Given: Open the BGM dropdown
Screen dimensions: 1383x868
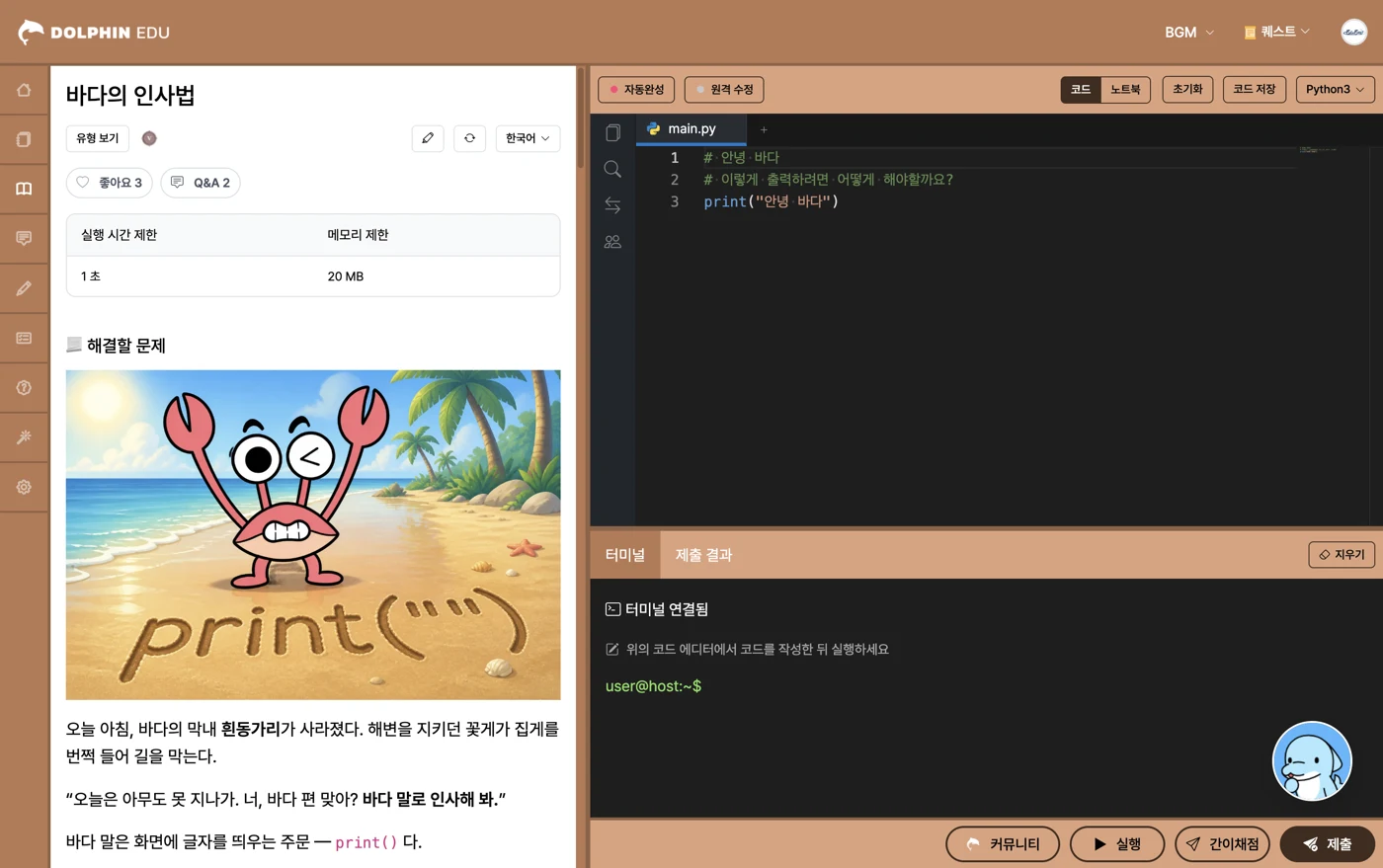Looking at the screenshot, I should click(x=1189, y=33).
